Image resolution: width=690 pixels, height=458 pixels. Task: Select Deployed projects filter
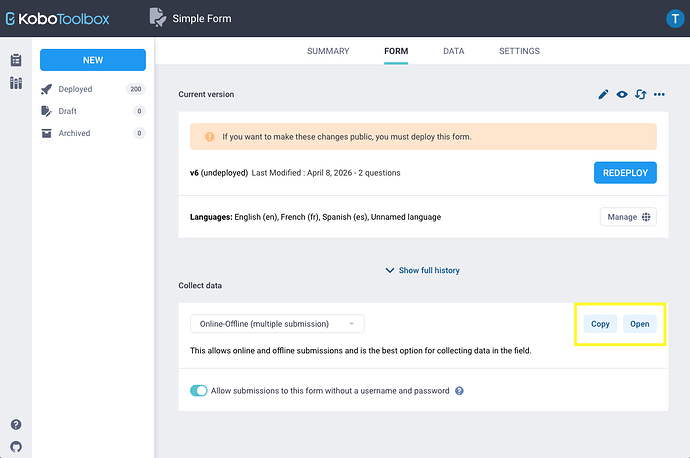click(x=93, y=89)
